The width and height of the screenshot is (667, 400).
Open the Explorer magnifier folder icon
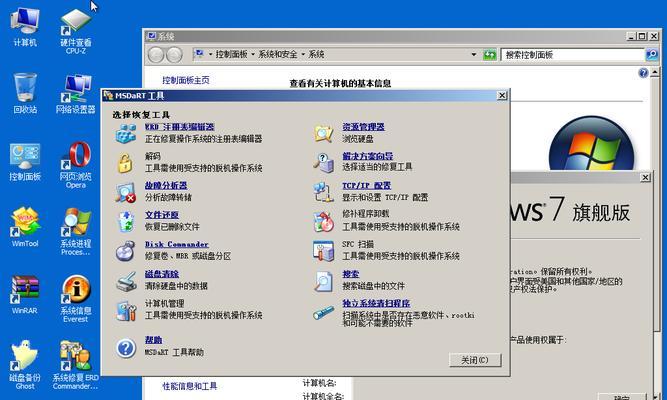click(324, 134)
